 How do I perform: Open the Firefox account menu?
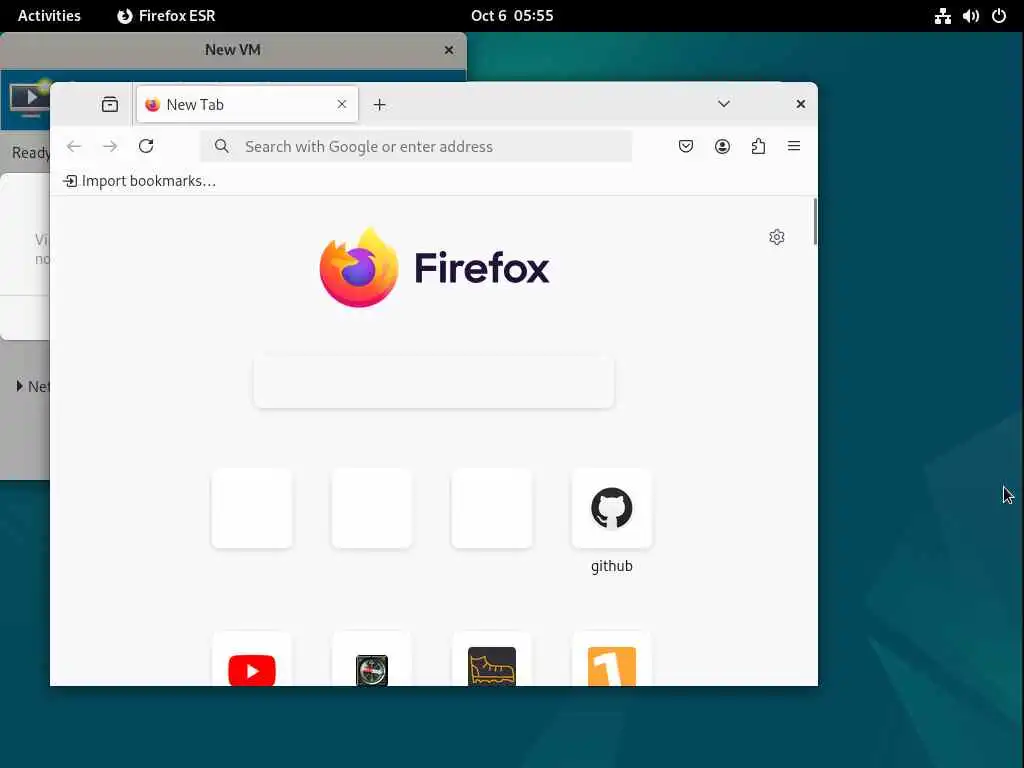coord(722,146)
